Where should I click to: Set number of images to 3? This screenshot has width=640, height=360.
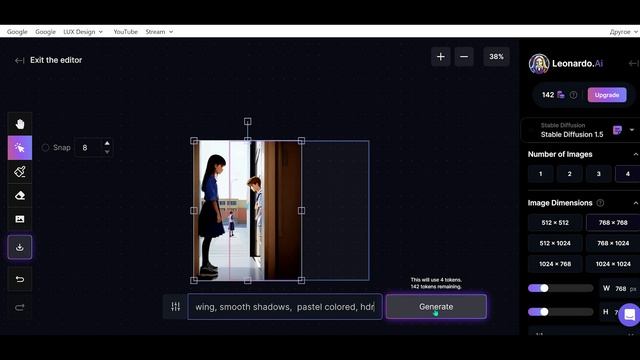coord(598,174)
